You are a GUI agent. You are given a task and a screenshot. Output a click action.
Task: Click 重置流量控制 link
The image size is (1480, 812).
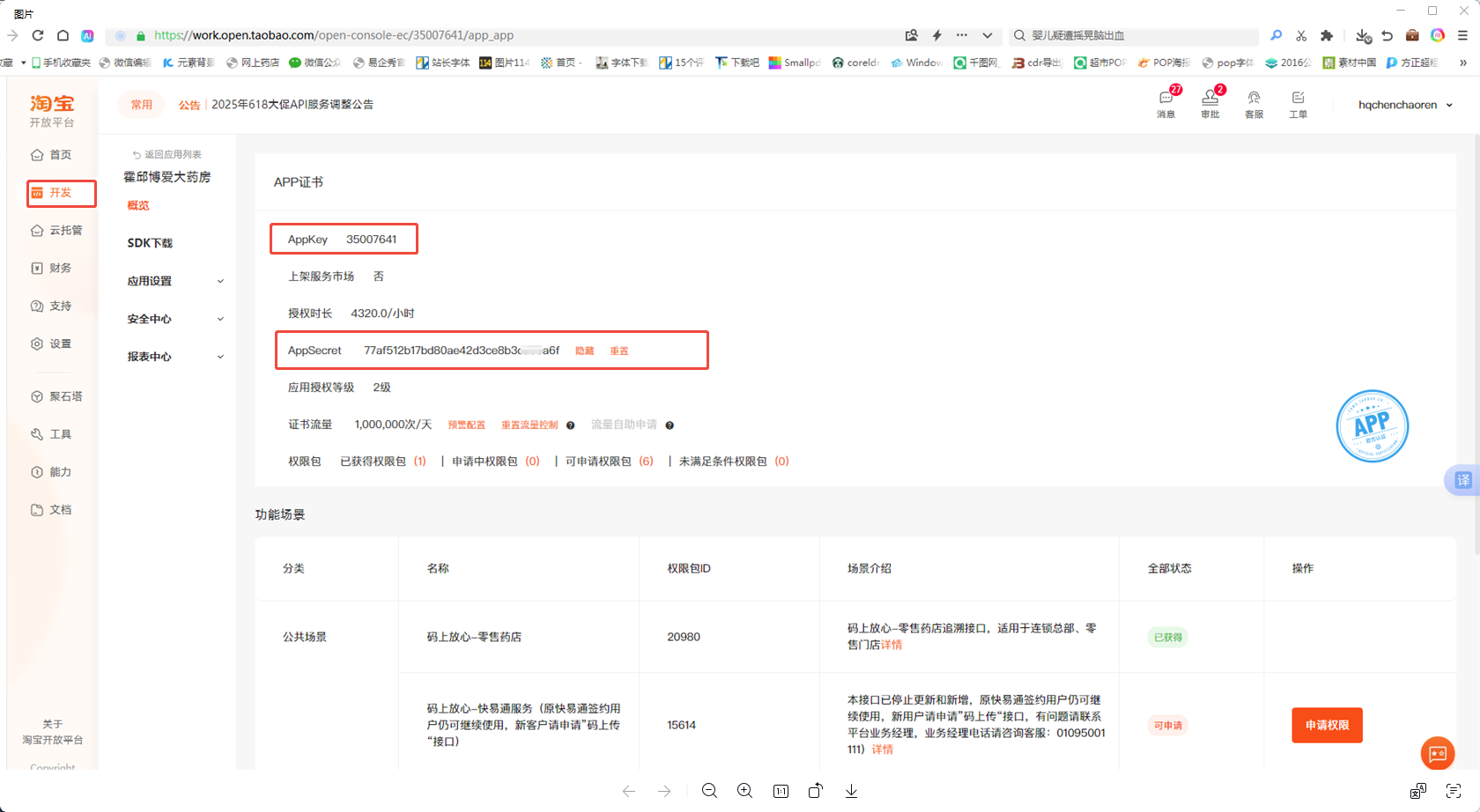529,425
